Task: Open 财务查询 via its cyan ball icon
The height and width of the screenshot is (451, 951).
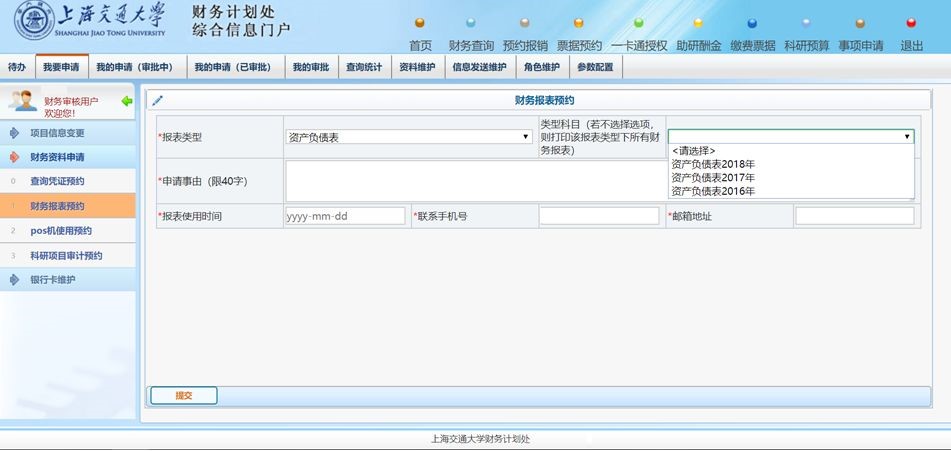Action: (x=471, y=23)
